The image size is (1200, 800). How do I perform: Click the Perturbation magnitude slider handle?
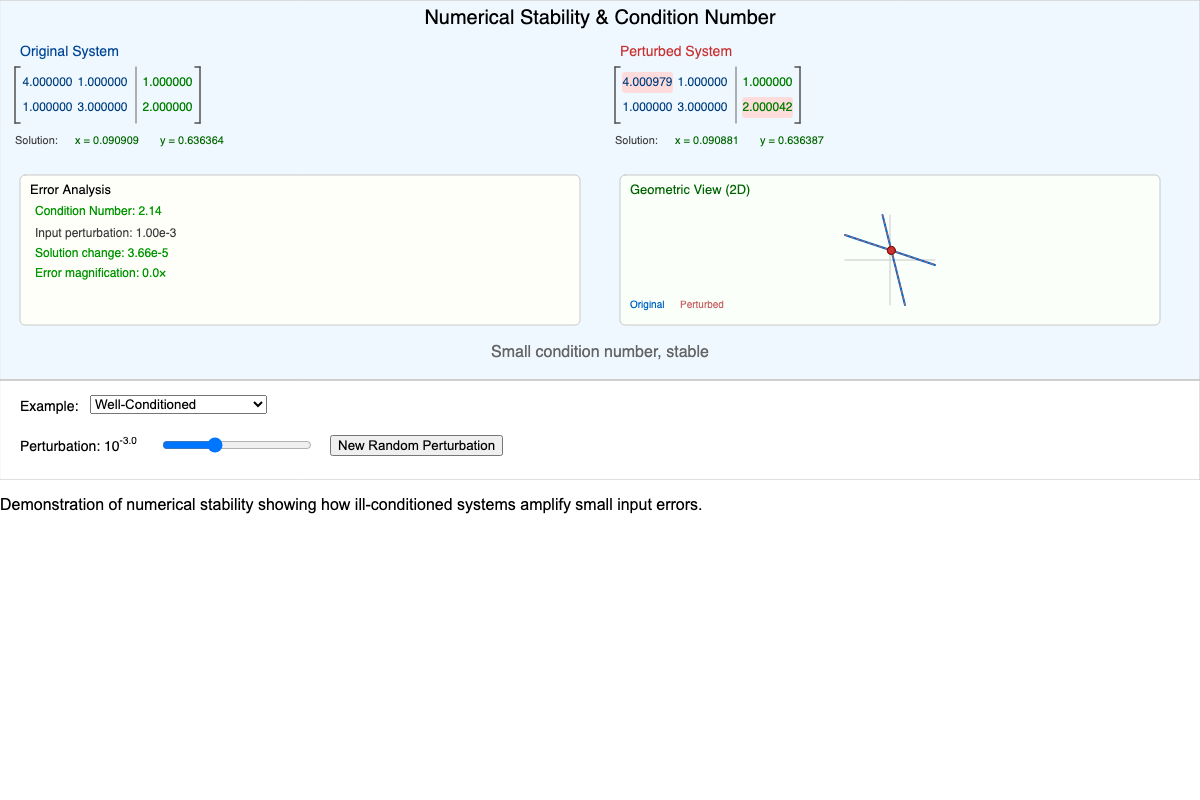point(215,445)
